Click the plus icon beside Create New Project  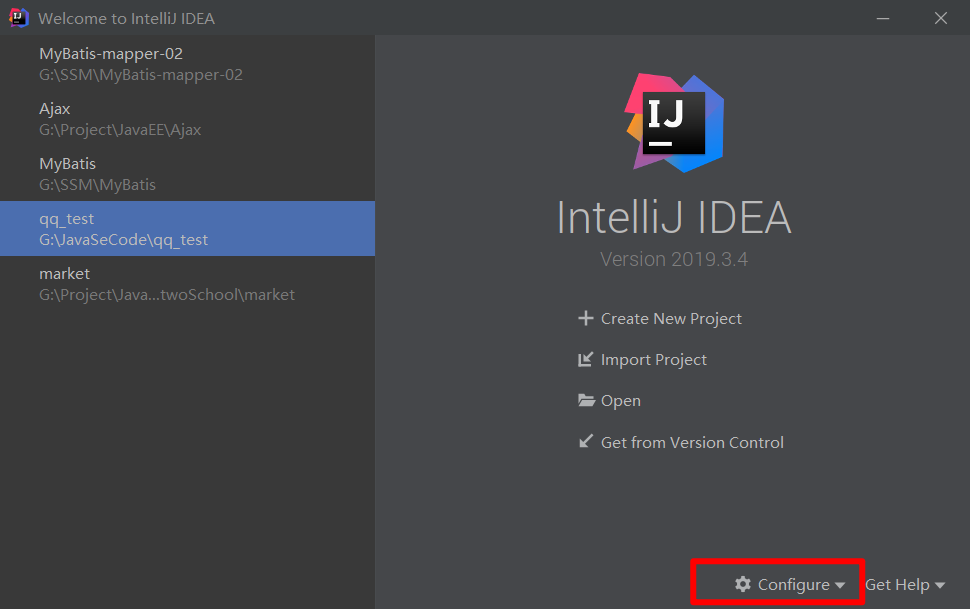(586, 319)
